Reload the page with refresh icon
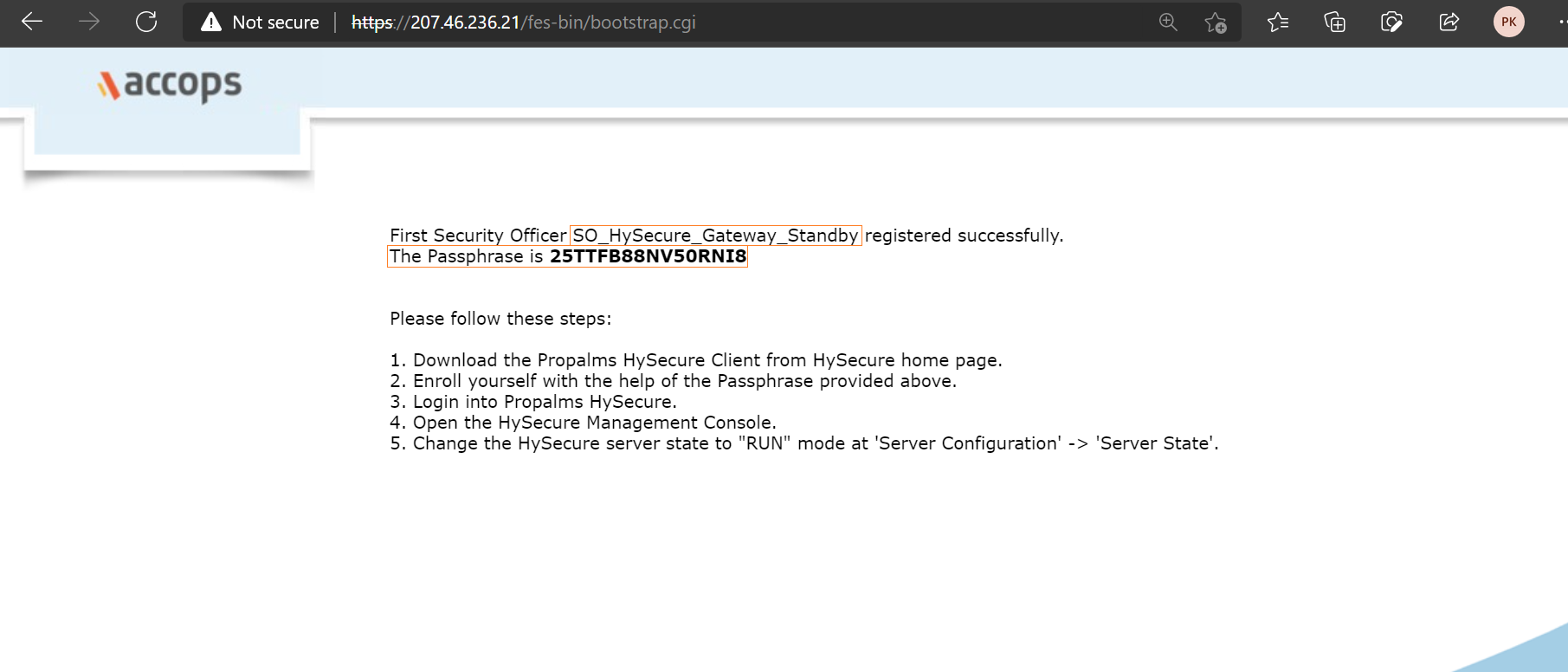Image resolution: width=1568 pixels, height=672 pixels. (x=146, y=22)
